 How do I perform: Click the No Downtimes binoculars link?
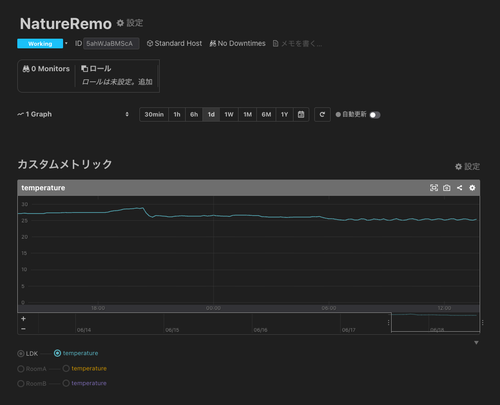[237, 44]
